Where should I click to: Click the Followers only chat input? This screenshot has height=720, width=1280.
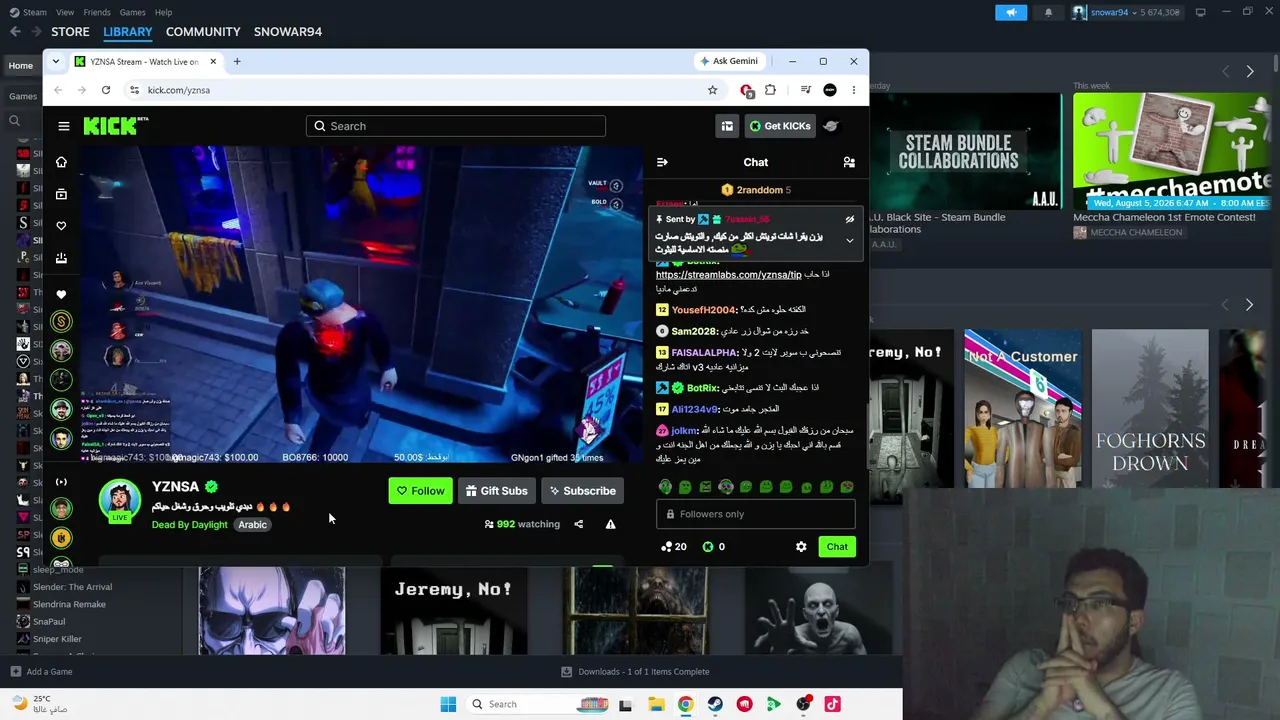[x=756, y=514]
